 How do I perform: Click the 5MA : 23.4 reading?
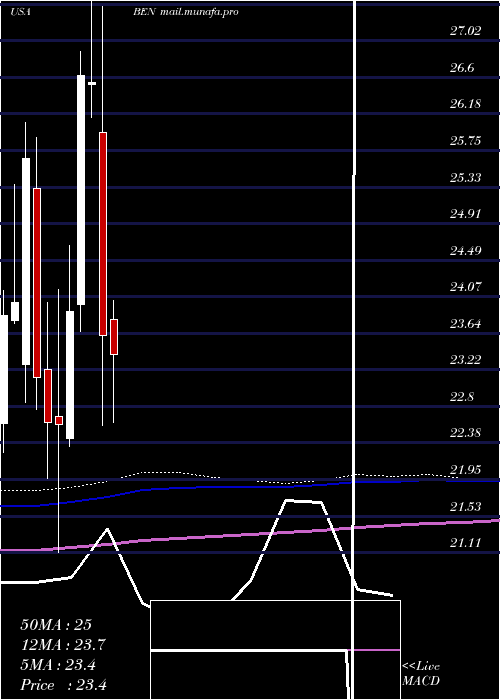click(58, 665)
